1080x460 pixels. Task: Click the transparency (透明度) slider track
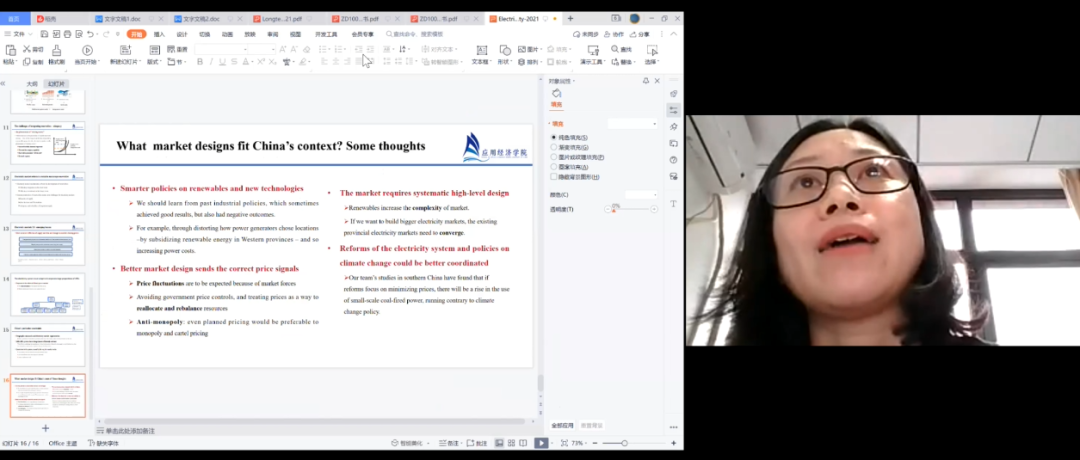coord(630,209)
